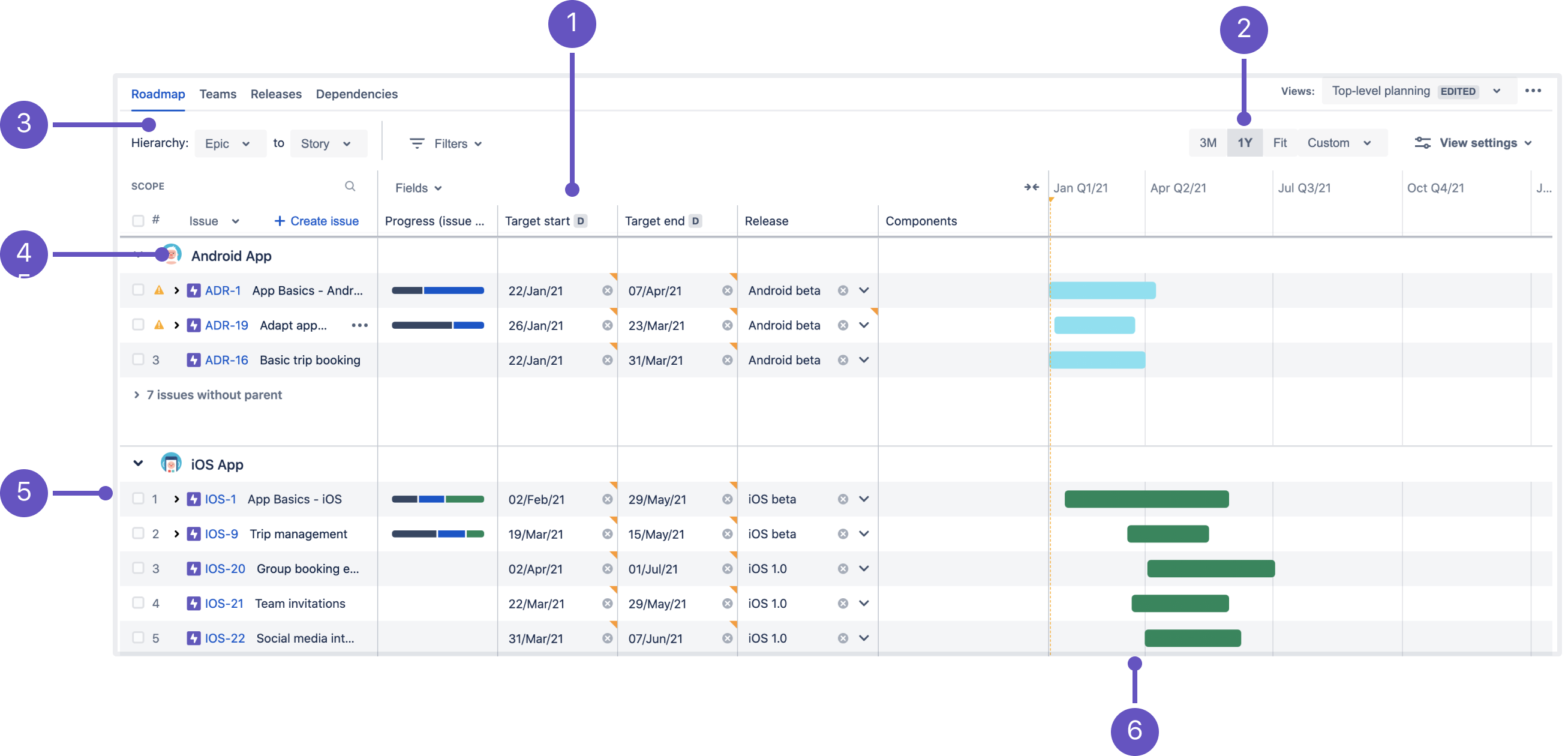This screenshot has width=1568, height=756.
Task: Remove iOS beta release from IOS-1
Action: [x=842, y=500]
